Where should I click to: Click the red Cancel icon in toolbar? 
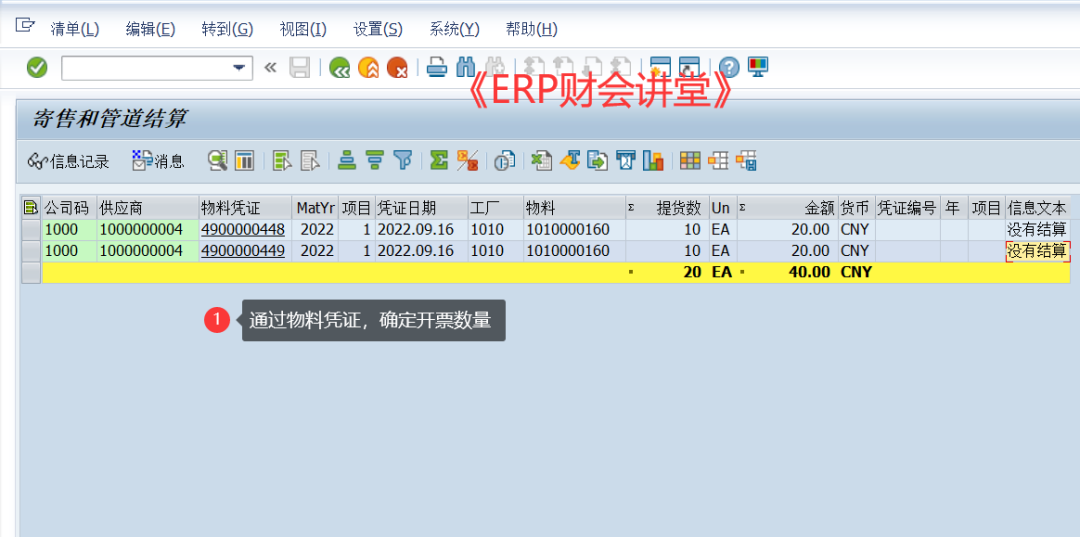tap(397, 68)
